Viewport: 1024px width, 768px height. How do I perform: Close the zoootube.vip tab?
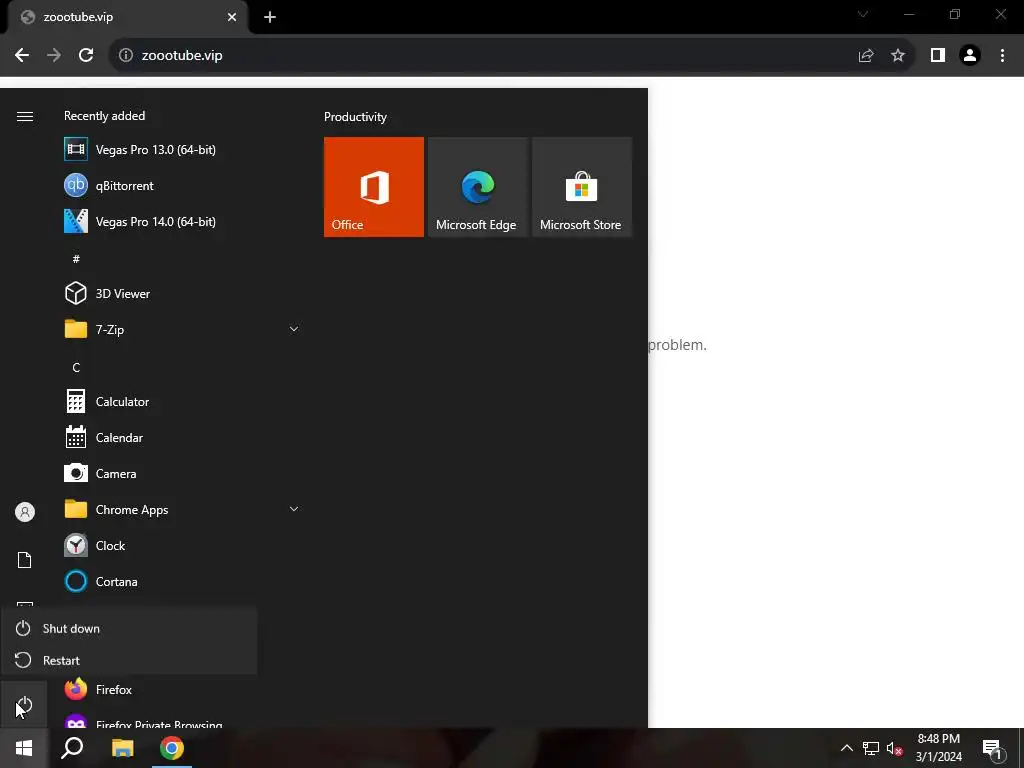click(232, 17)
